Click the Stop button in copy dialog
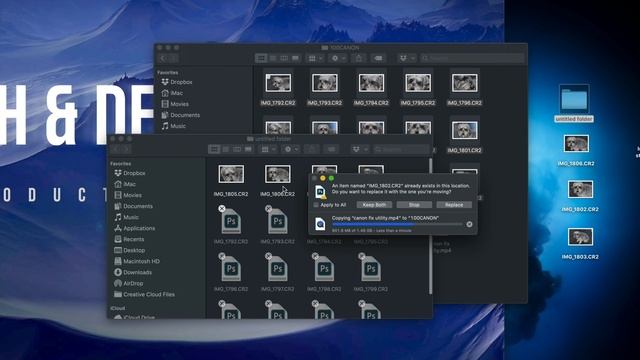 pyautogui.click(x=414, y=205)
